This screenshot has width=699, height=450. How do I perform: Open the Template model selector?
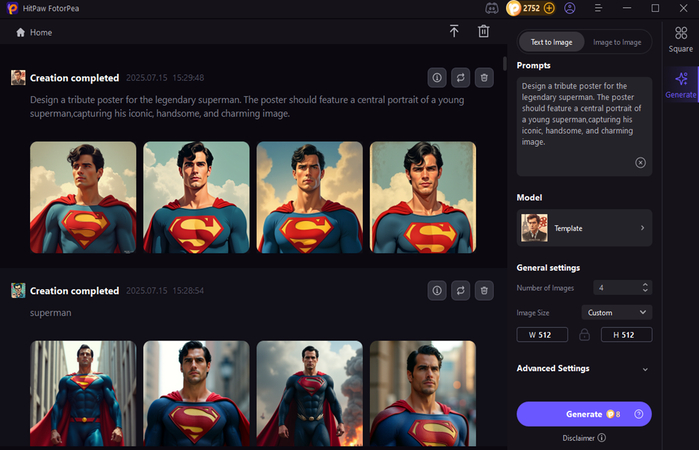coord(584,228)
